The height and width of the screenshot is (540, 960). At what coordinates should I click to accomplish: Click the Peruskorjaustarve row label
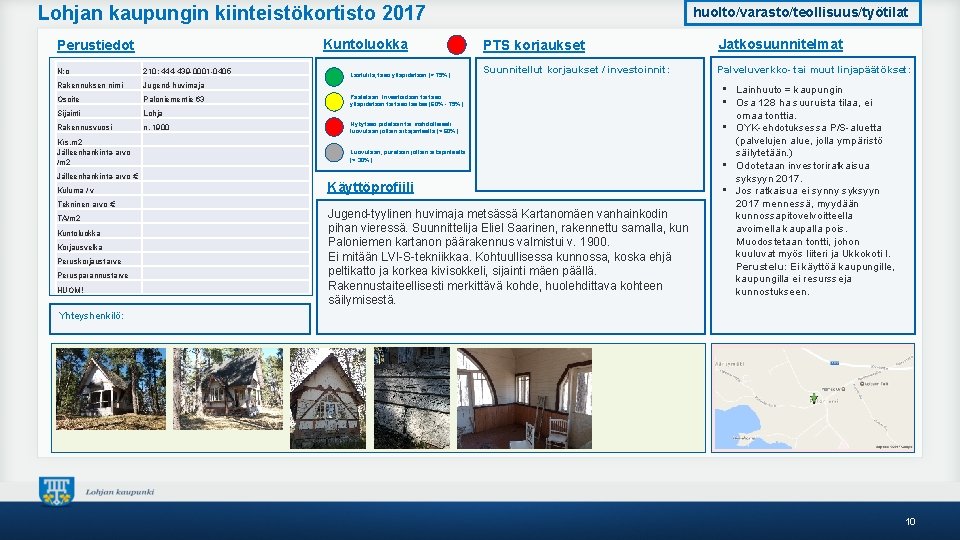coord(89,261)
